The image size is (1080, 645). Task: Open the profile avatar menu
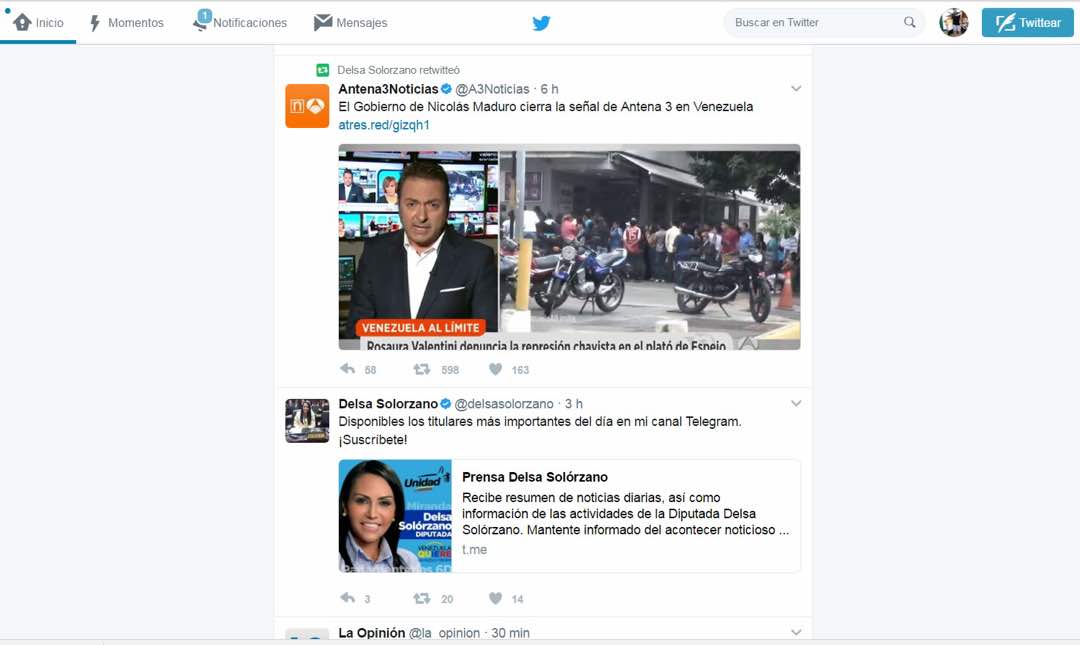[x=953, y=23]
